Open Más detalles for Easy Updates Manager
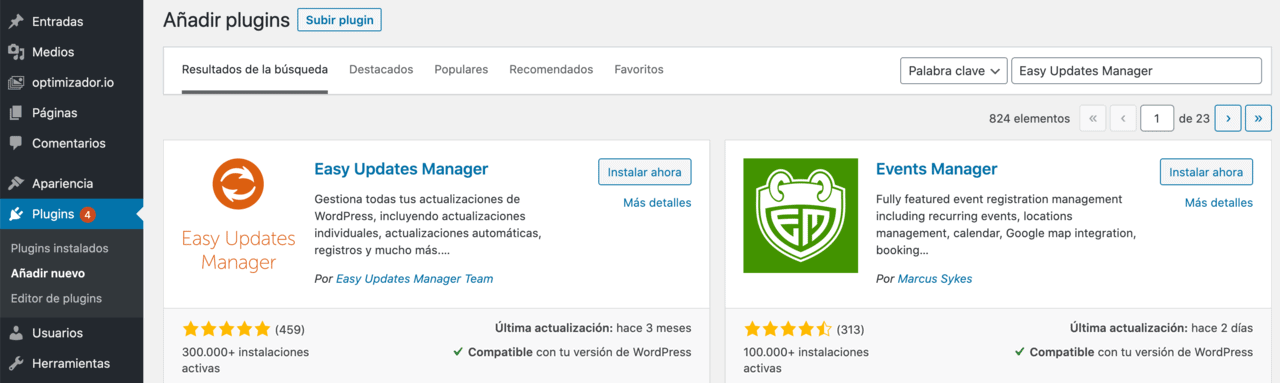 point(657,202)
